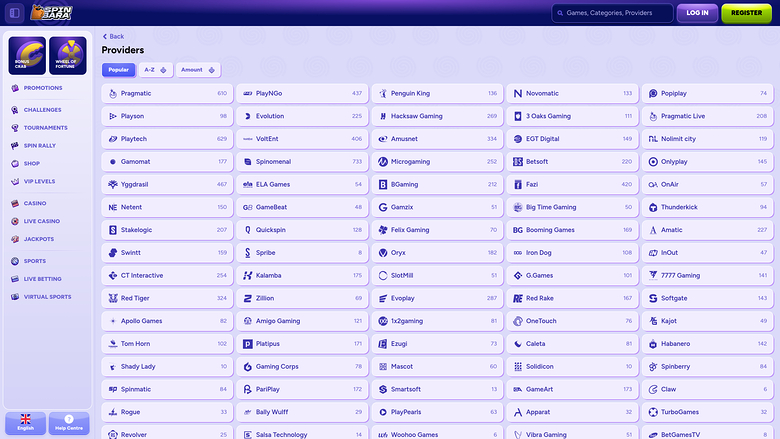Click the Sports ball icon

(x=14, y=261)
